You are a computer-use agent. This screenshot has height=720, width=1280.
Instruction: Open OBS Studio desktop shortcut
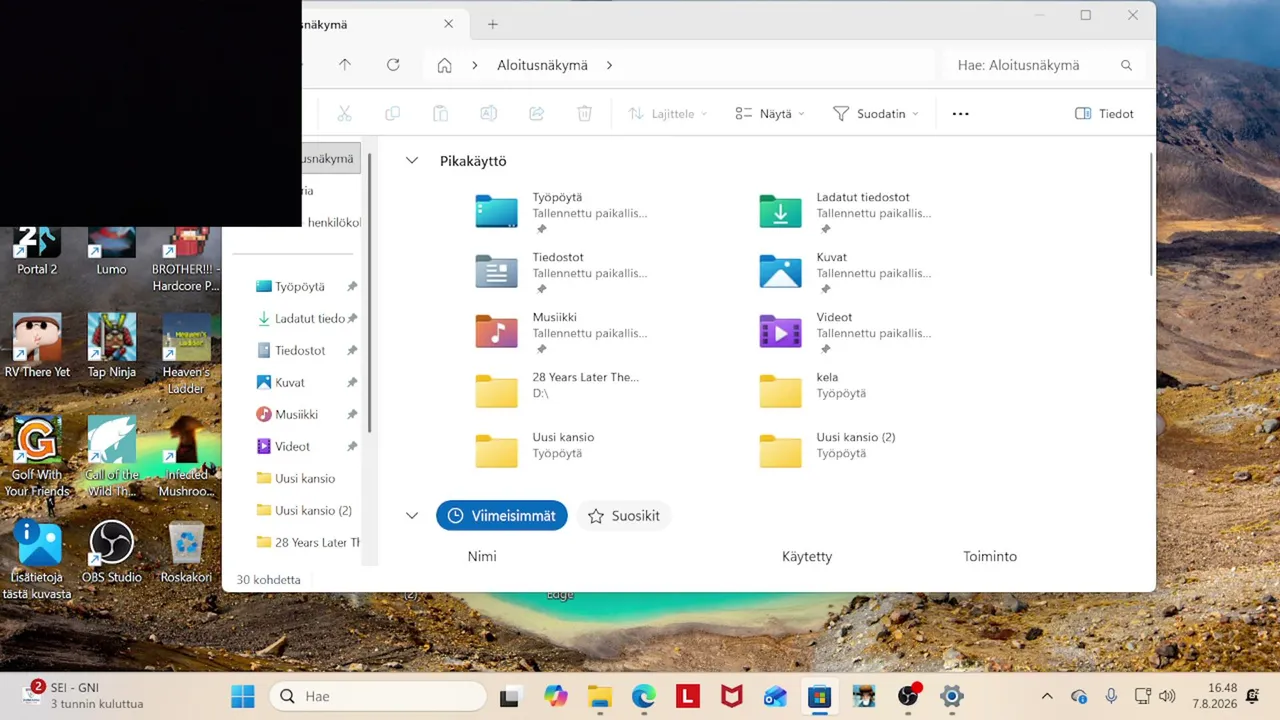[112, 551]
